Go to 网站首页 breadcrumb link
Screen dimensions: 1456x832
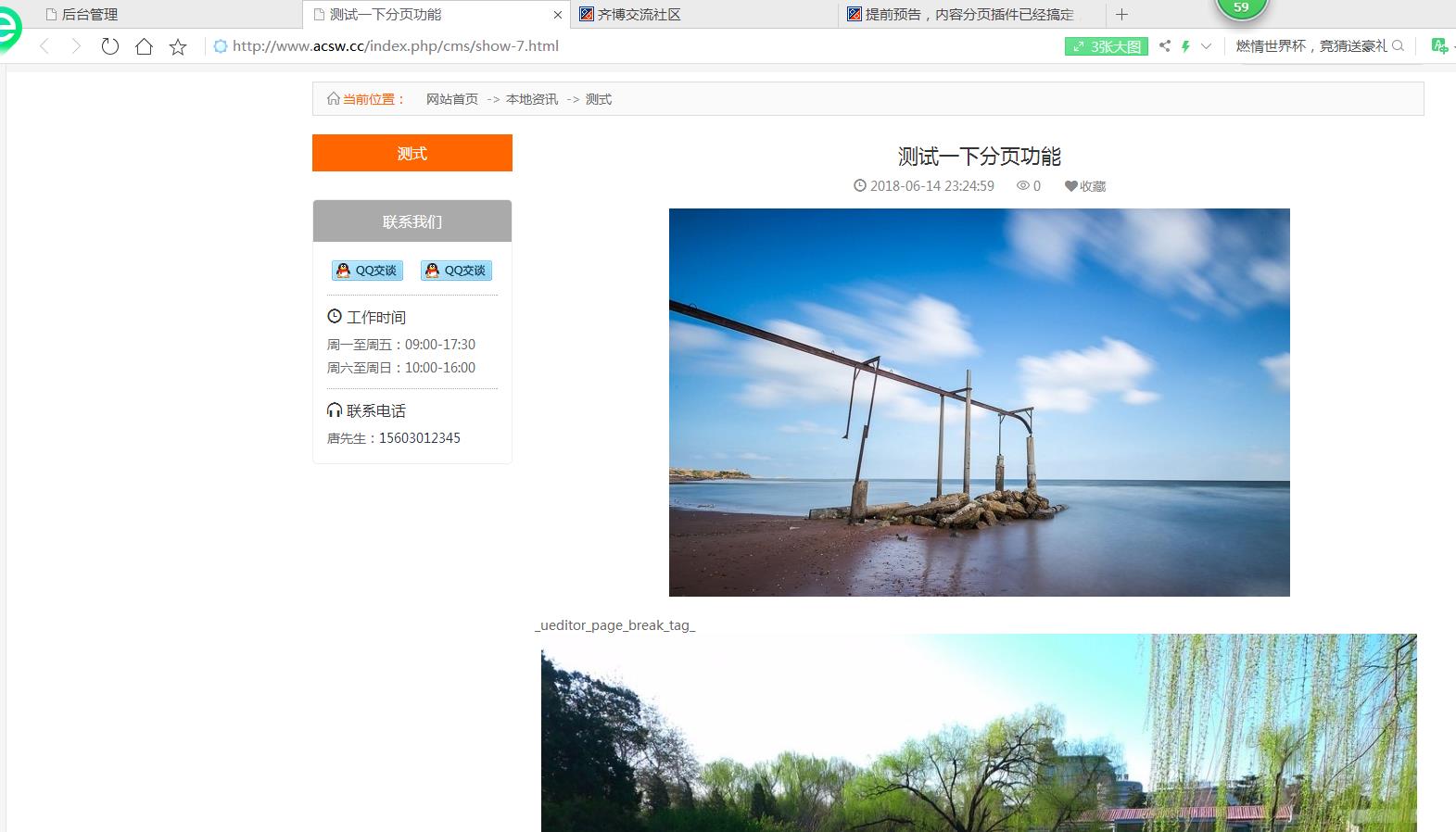(452, 99)
